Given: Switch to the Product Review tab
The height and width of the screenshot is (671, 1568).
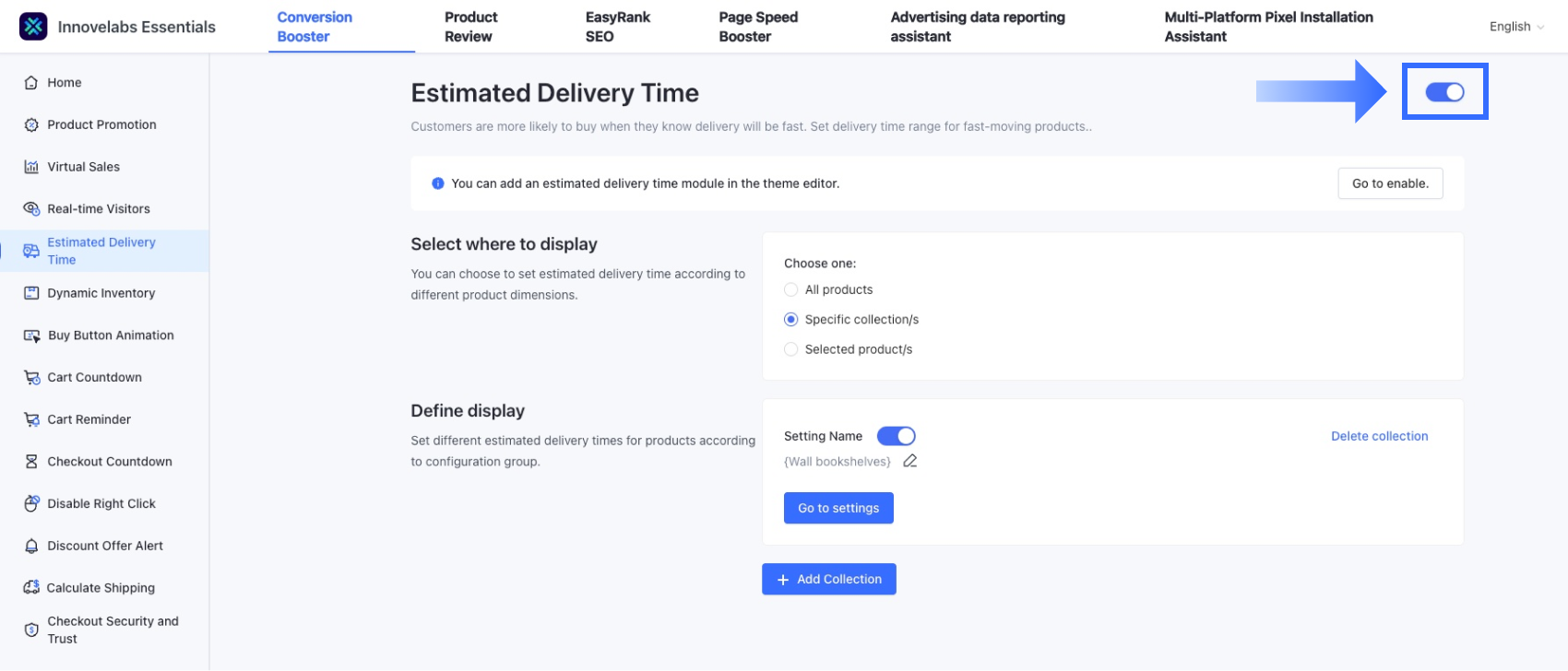Looking at the screenshot, I should (470, 27).
